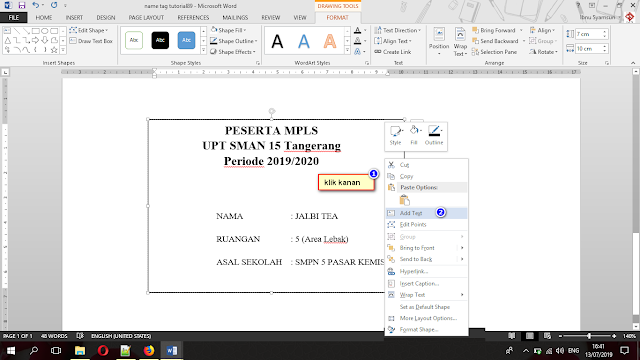Click the shape height field showing 7 cm
This screenshot has height=360, width=640.
(589, 34)
